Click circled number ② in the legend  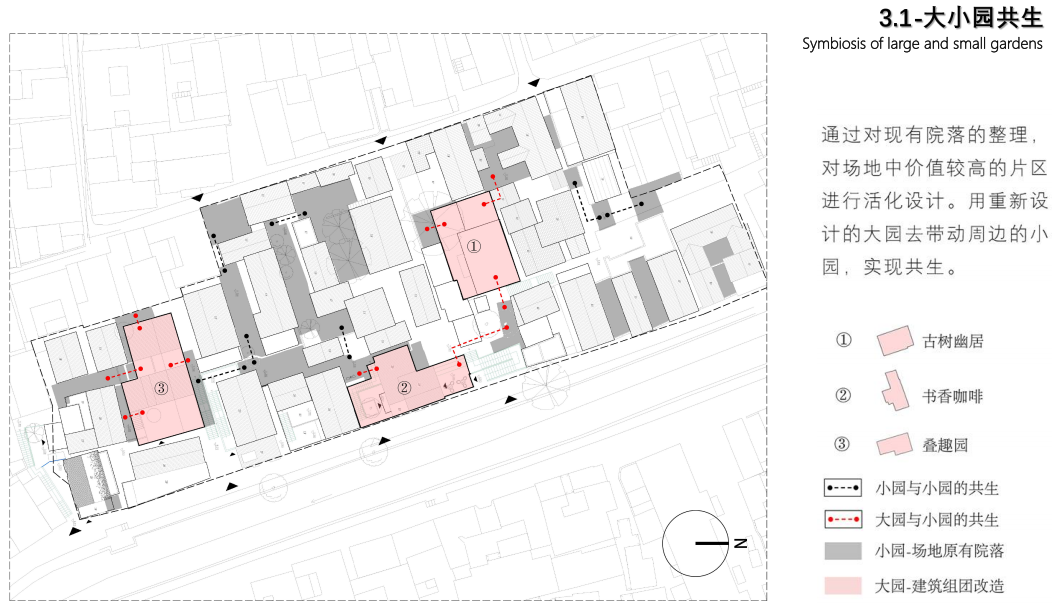pos(843,395)
